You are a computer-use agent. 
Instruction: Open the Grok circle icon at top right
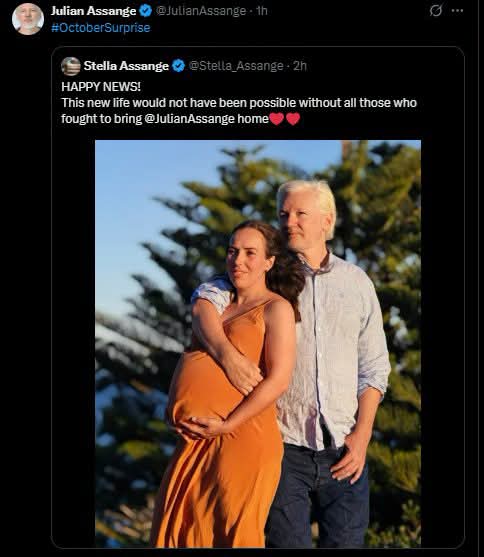point(436,11)
